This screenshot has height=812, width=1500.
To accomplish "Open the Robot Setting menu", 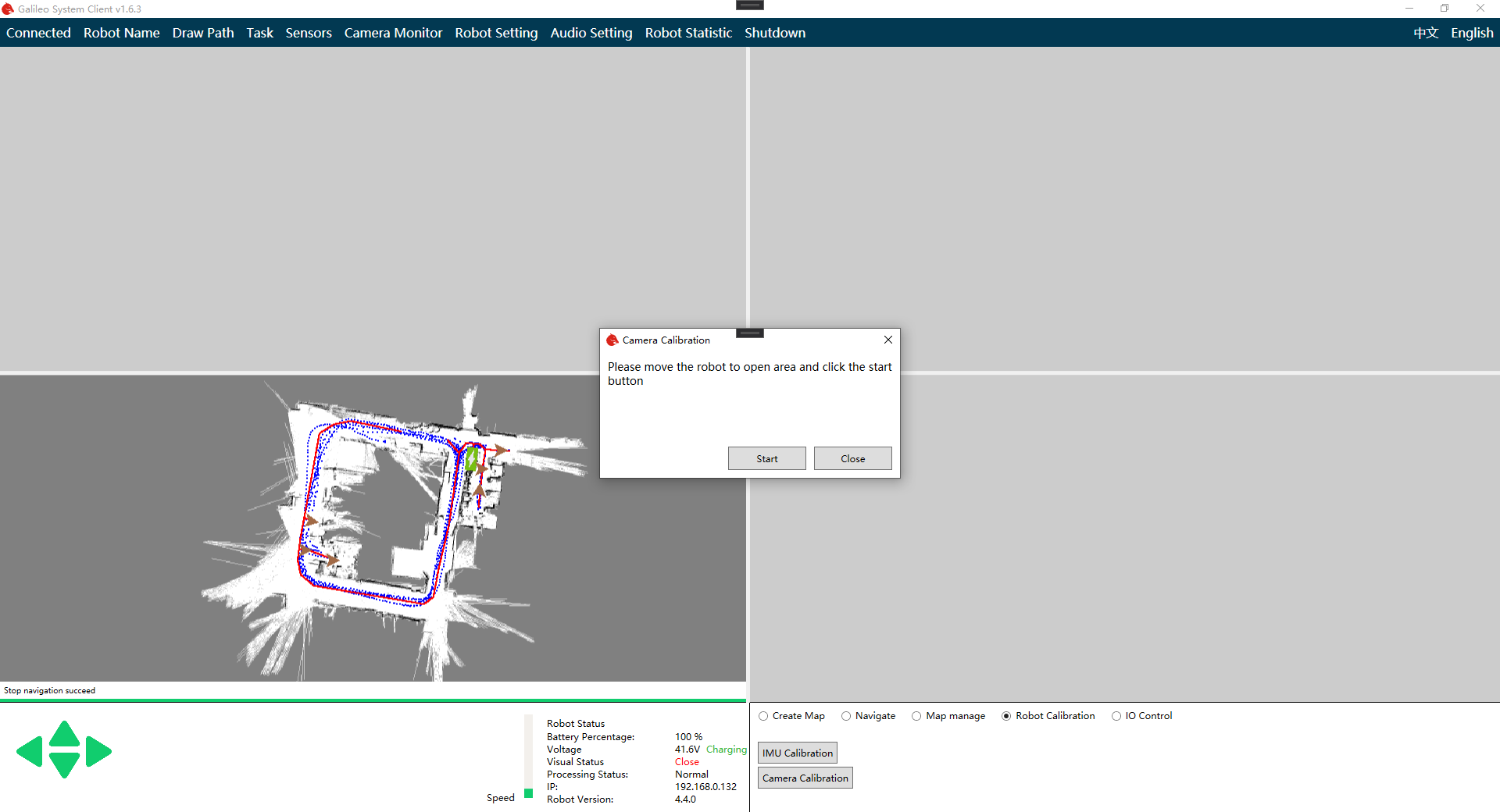I will point(496,33).
